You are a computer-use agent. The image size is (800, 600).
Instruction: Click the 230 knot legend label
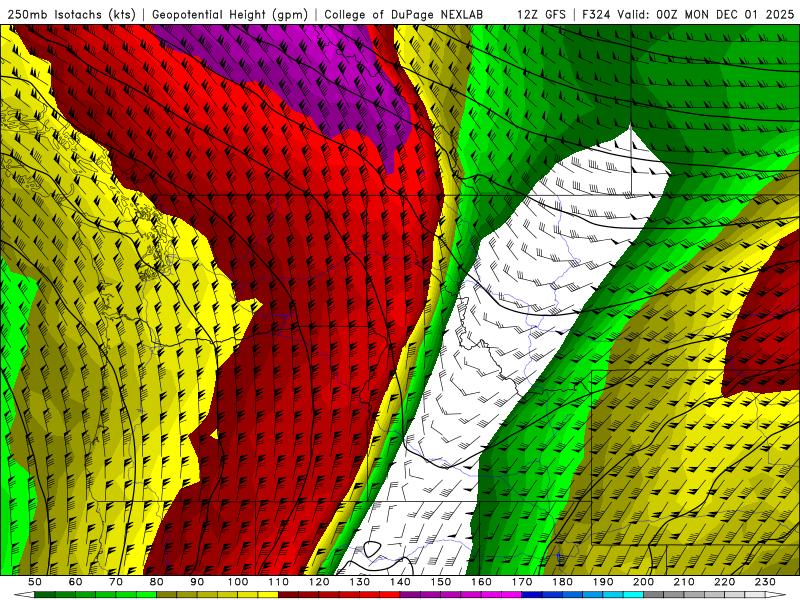tap(765, 582)
